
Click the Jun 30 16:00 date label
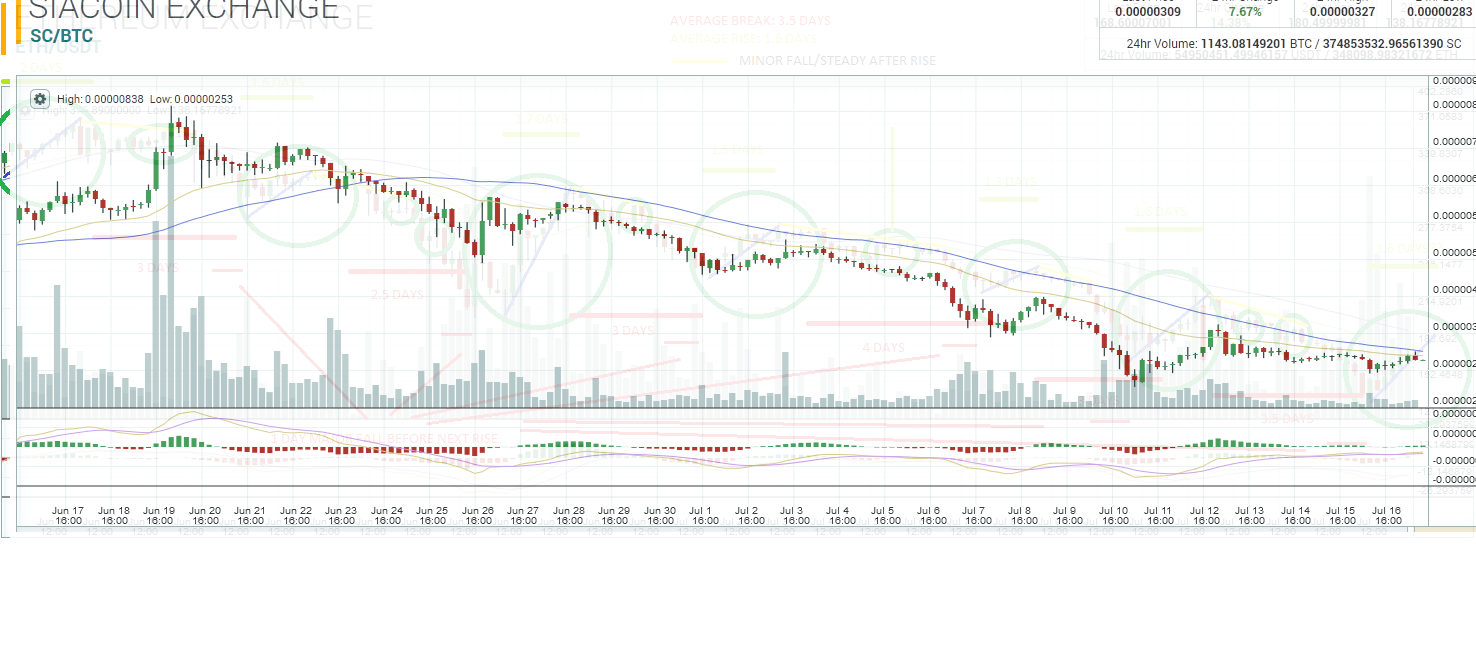(x=659, y=515)
